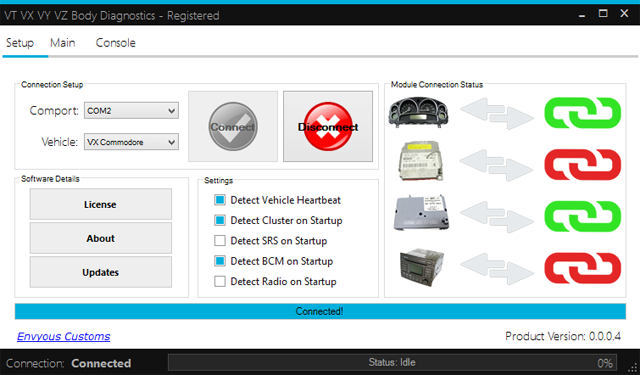Click the arrows icon beside radio unit
The height and width of the screenshot is (375, 640).
pyautogui.click(x=497, y=268)
